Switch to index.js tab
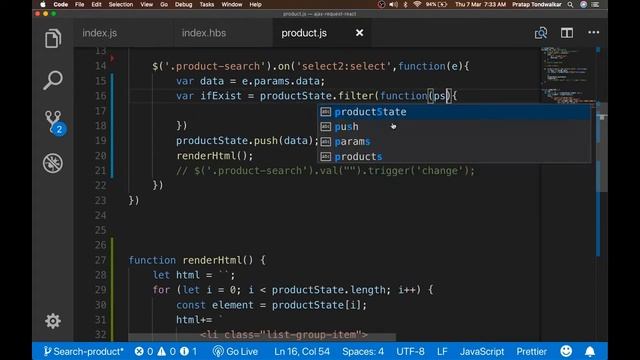This screenshot has height=360, width=640. (100, 33)
